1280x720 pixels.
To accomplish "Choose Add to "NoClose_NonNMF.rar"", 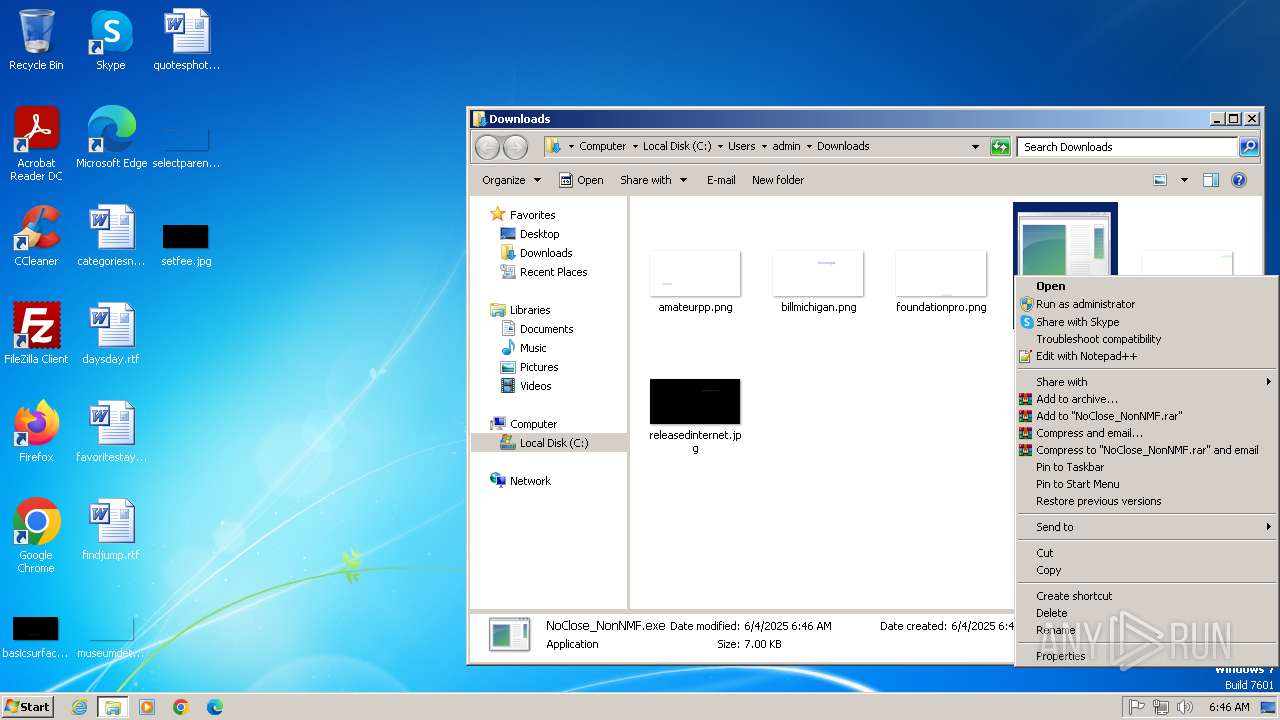I will (x=1146, y=416).
